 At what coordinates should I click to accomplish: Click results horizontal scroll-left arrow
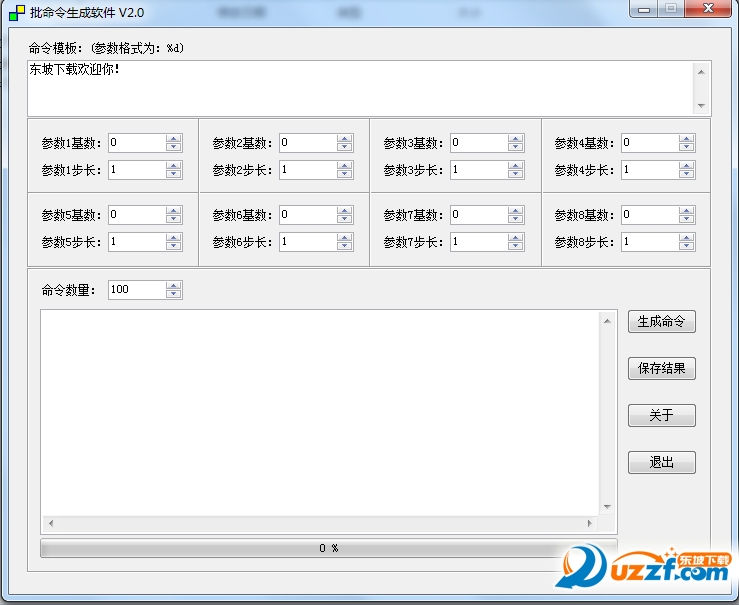[51, 523]
